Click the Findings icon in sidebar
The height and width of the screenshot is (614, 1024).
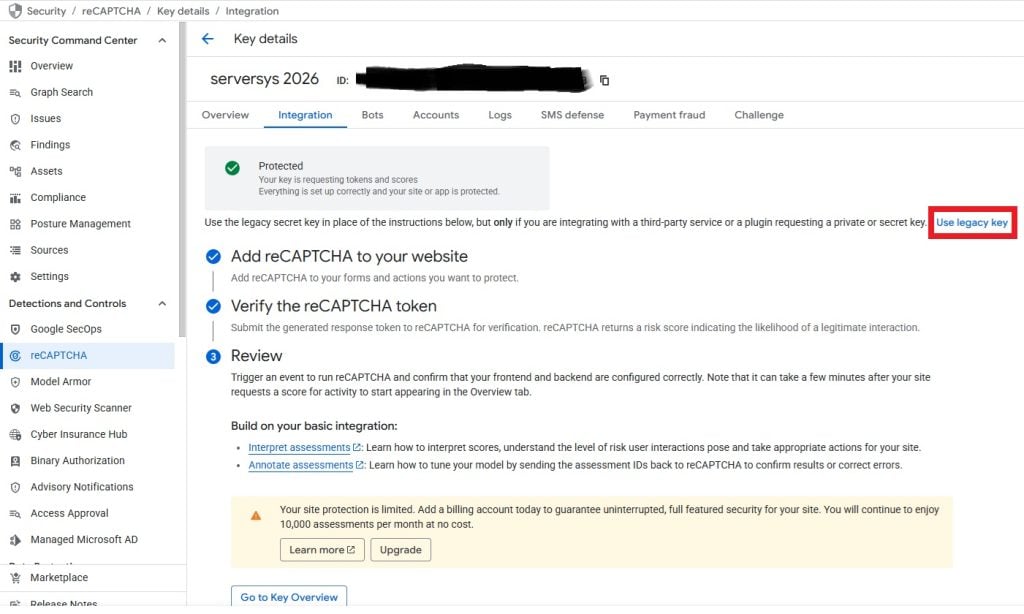(x=15, y=145)
